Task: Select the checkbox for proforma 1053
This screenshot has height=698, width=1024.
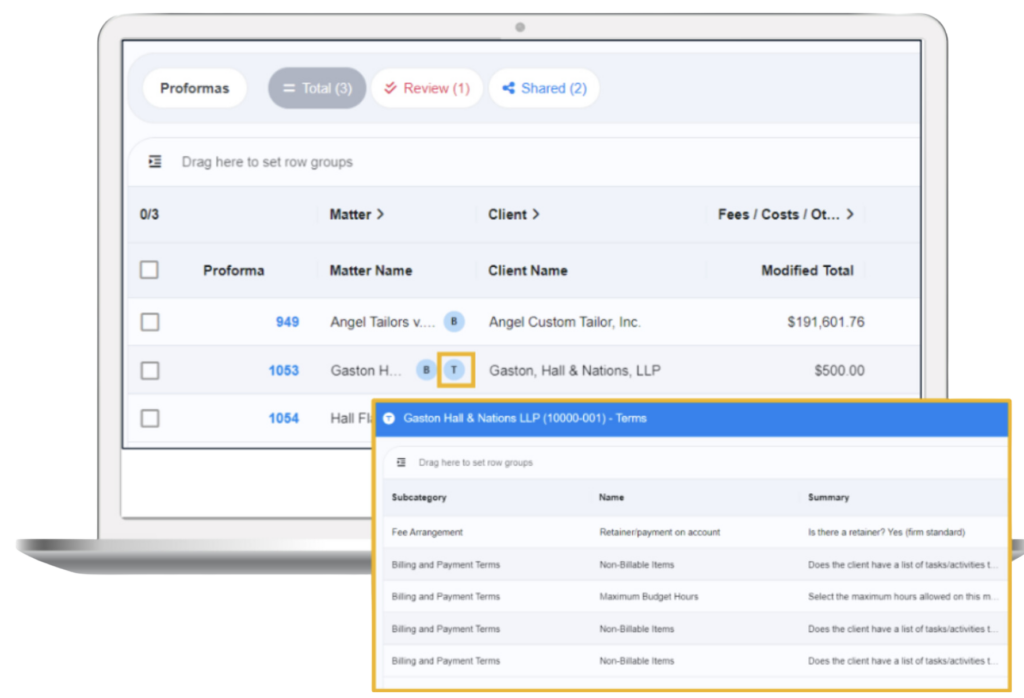Action: [149, 370]
